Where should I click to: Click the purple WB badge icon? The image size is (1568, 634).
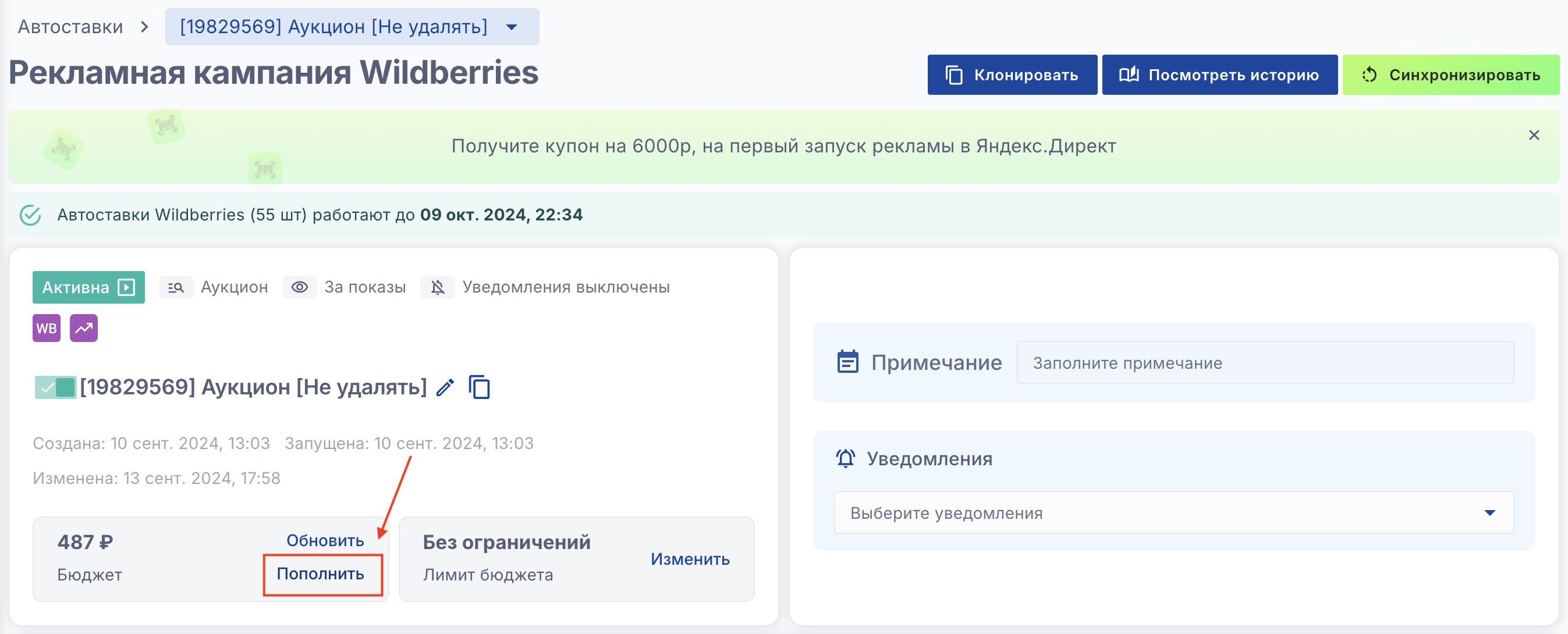click(x=46, y=329)
